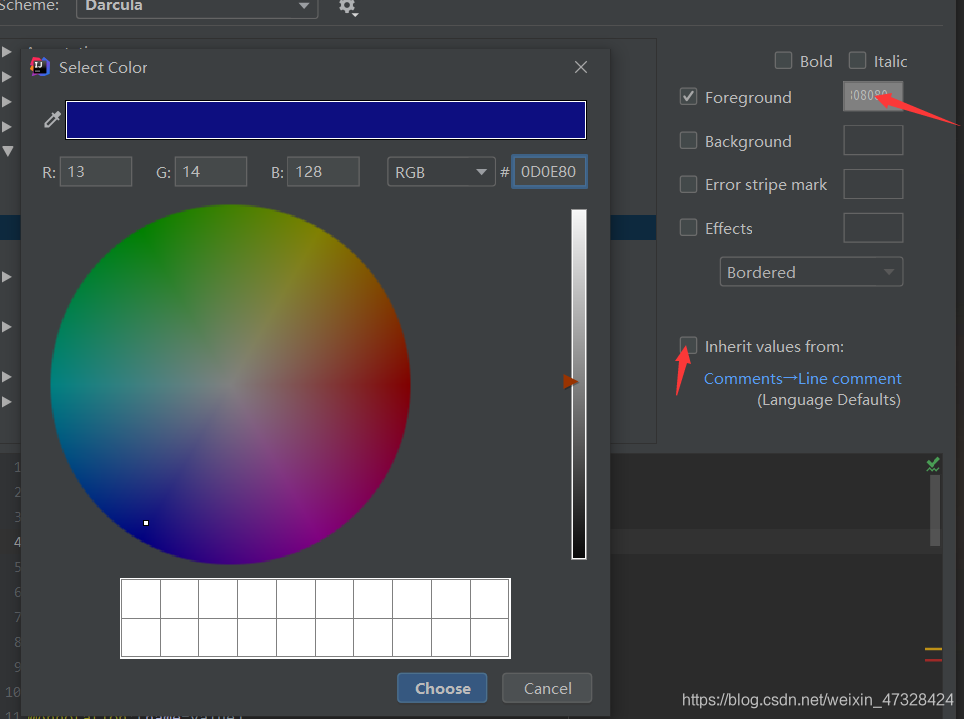Viewport: 964px width, 719px height.
Task: Open the scheme settings gear menu
Action: [x=348, y=7]
